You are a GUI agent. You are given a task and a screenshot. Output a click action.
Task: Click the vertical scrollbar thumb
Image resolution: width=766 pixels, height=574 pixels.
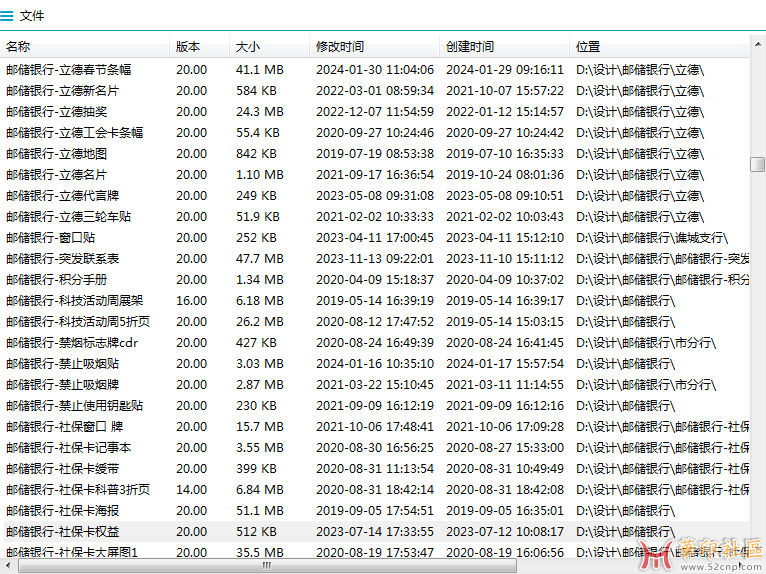(758, 164)
